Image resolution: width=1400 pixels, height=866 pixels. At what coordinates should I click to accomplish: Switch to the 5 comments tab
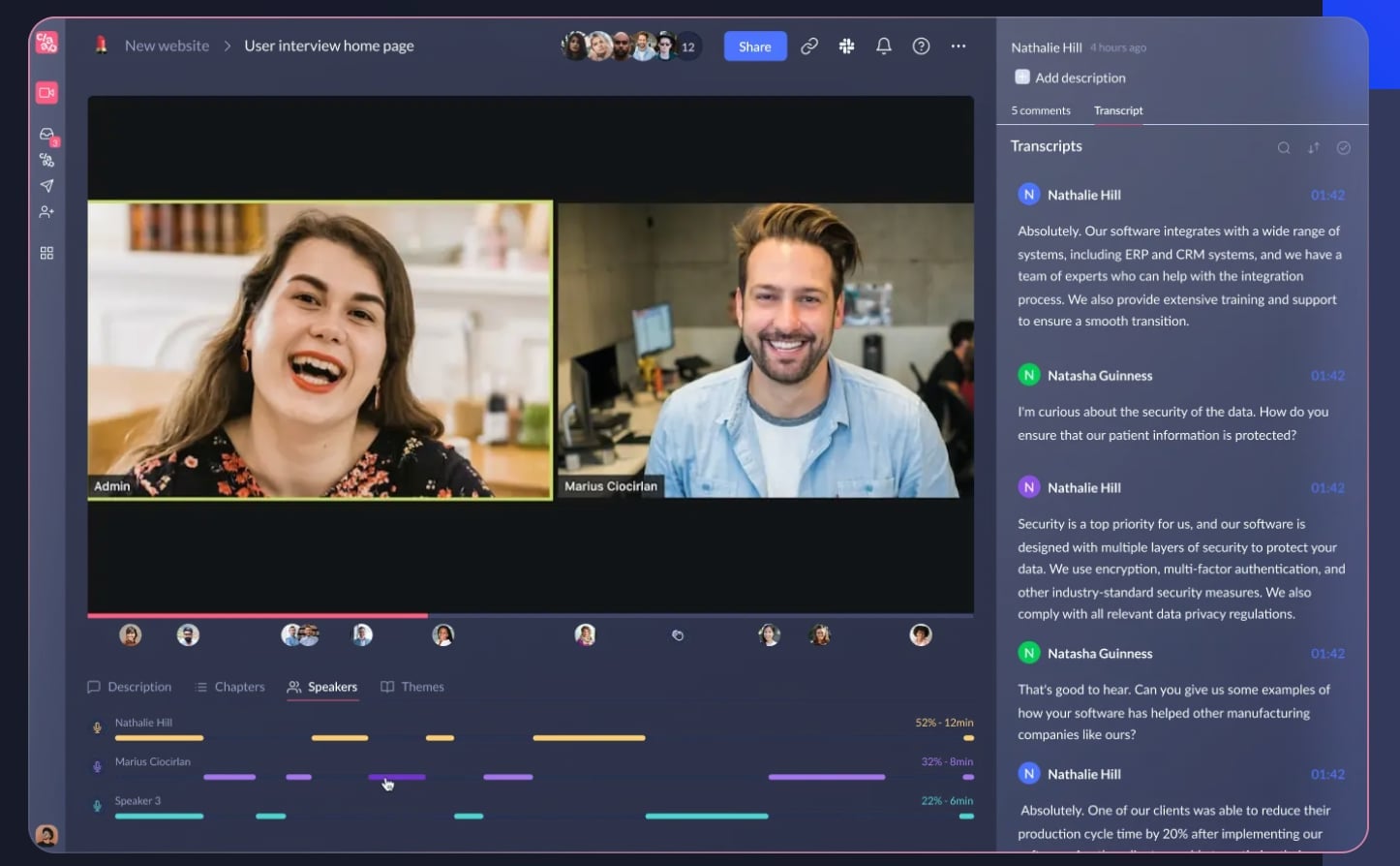click(x=1041, y=110)
